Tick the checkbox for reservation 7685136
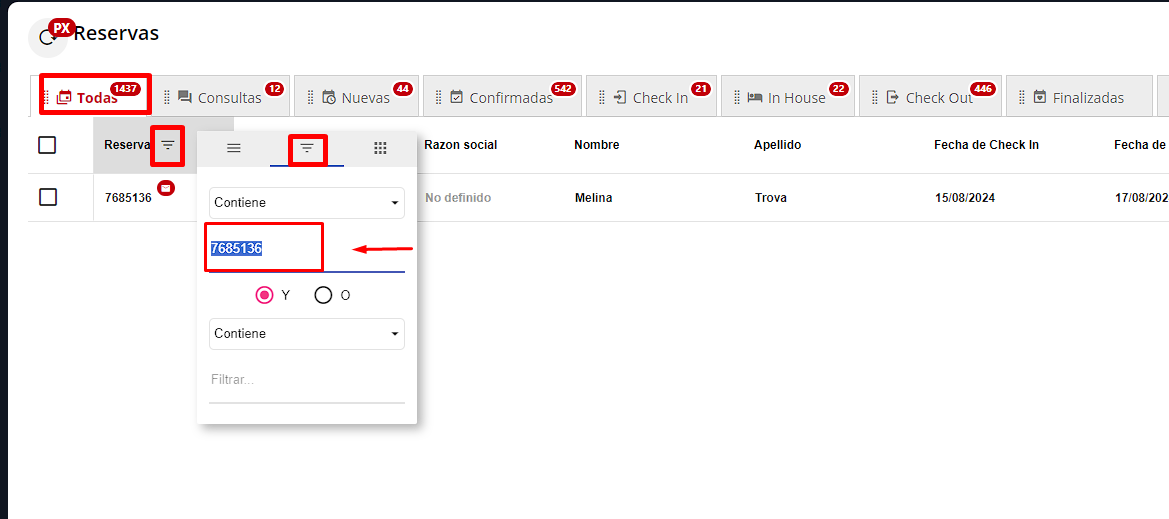Image resolution: width=1169 pixels, height=519 pixels. (47, 197)
